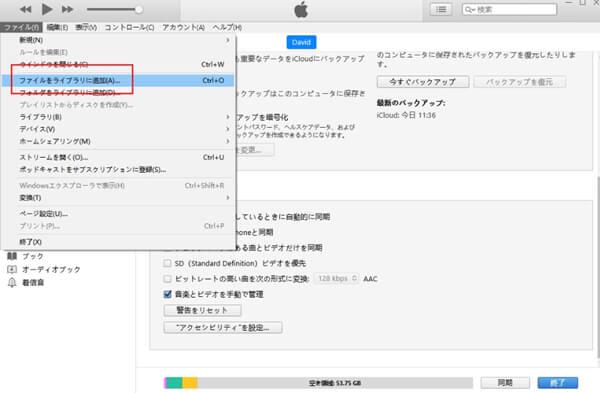Click "アクセシビリティ"を設定... button
Viewport: 600px width, 393px height.
223,328
